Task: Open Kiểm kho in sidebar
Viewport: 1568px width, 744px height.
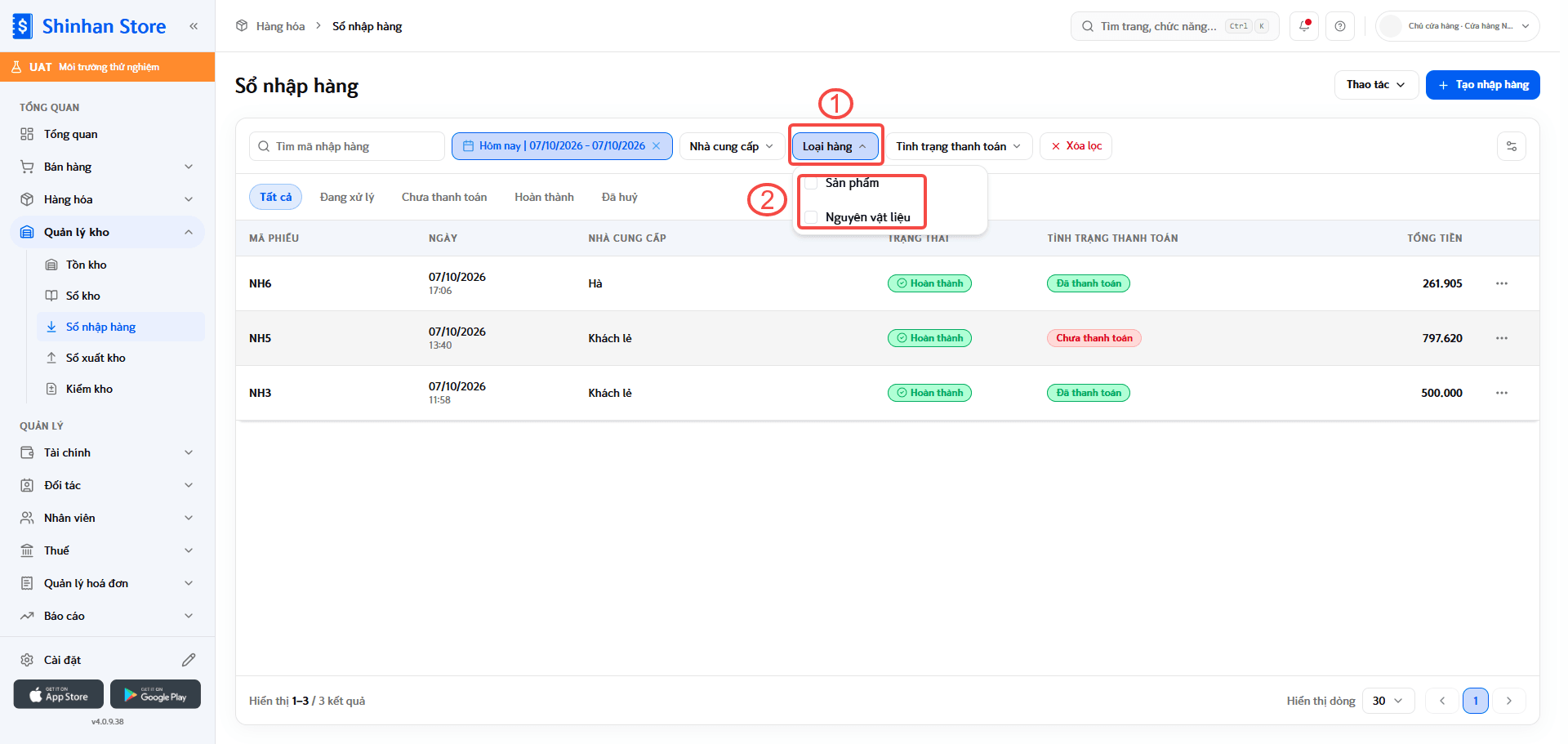Action: click(121, 389)
